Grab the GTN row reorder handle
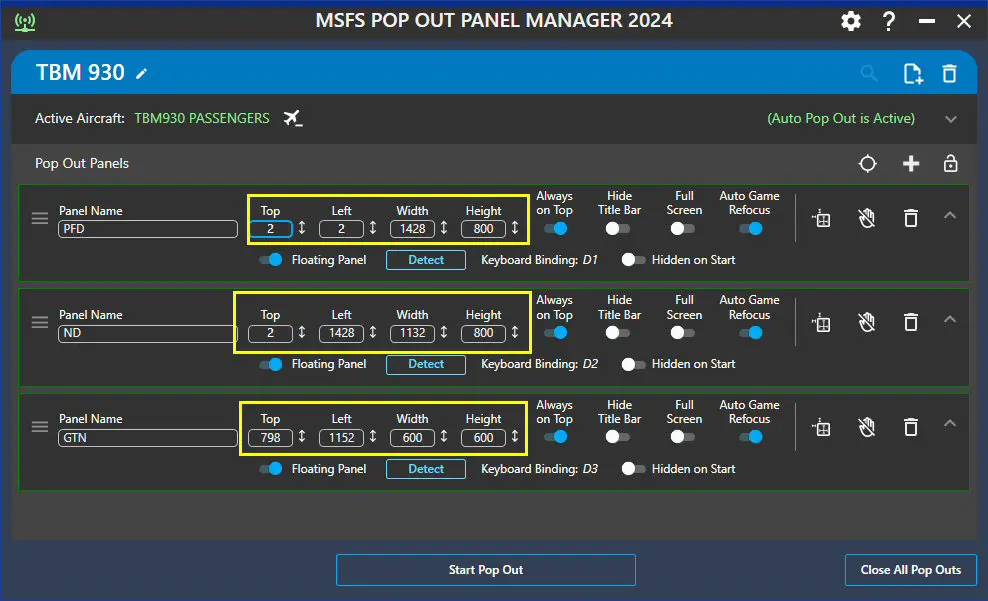The image size is (988, 601). click(x=40, y=426)
